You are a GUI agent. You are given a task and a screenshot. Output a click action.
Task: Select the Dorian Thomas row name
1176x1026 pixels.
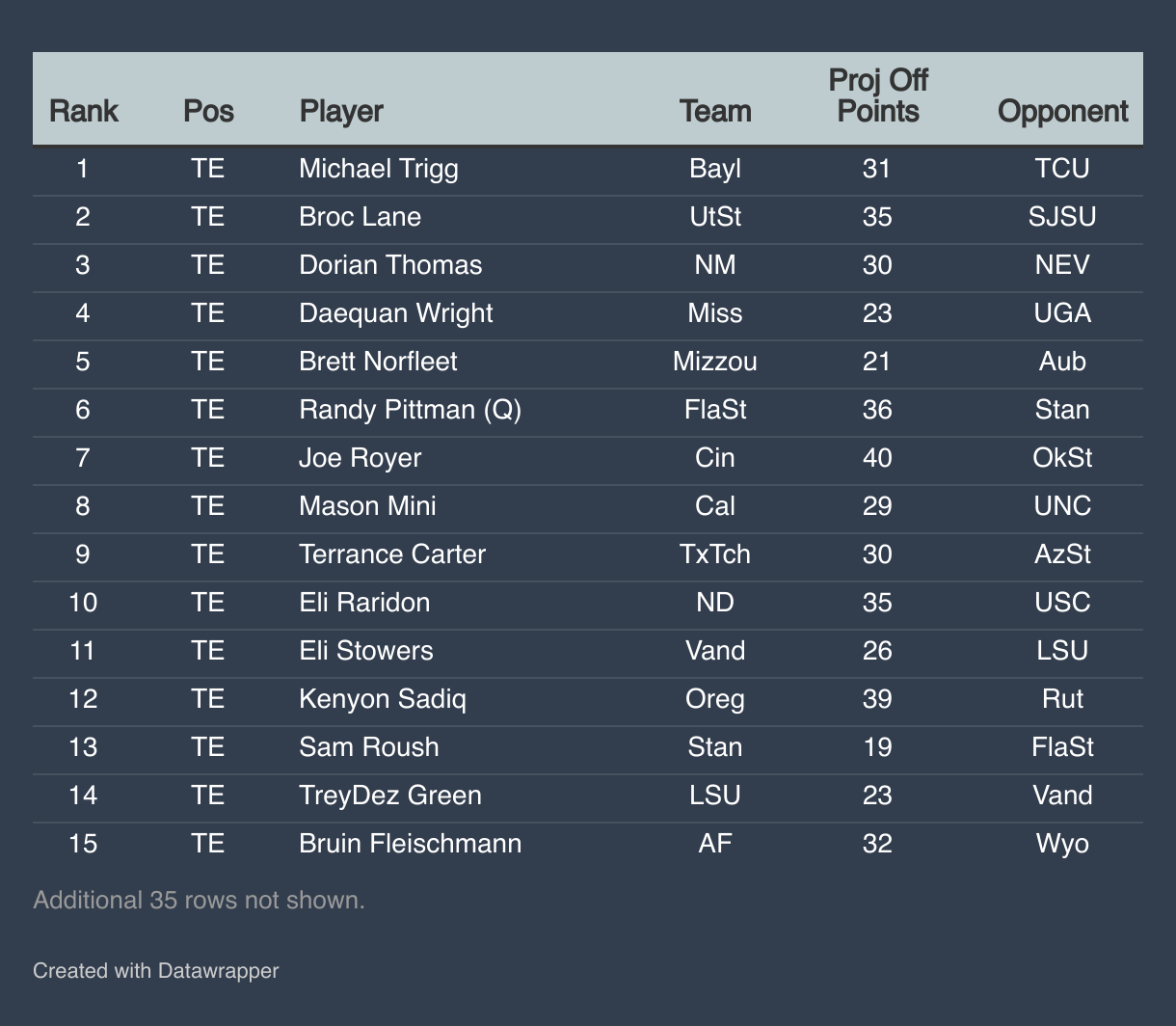(390, 264)
